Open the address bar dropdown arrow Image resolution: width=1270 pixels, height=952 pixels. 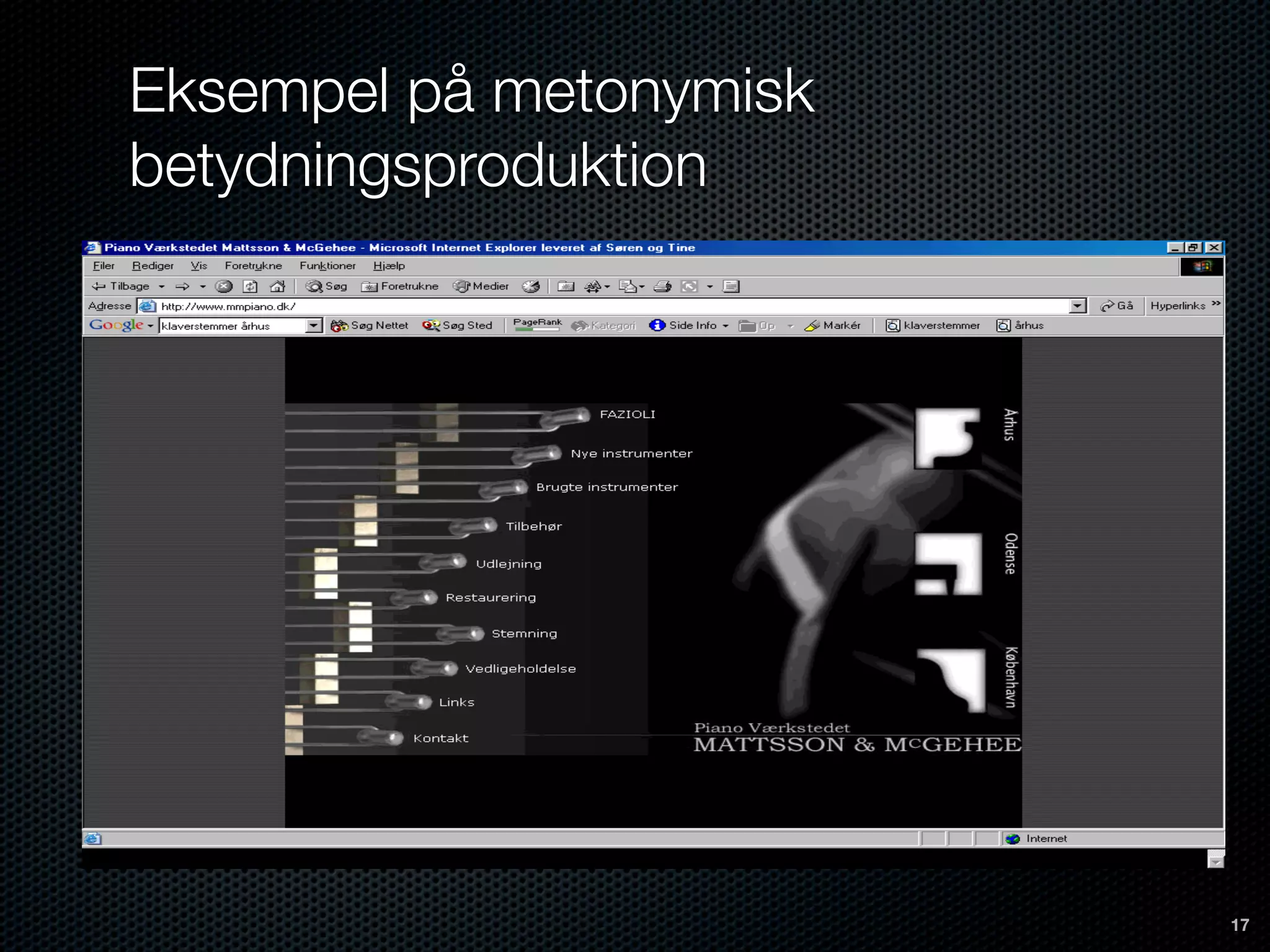pos(1078,306)
